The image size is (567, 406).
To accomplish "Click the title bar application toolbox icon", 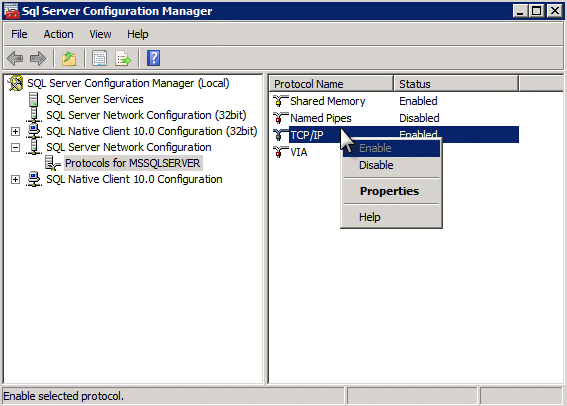I will click(11, 11).
